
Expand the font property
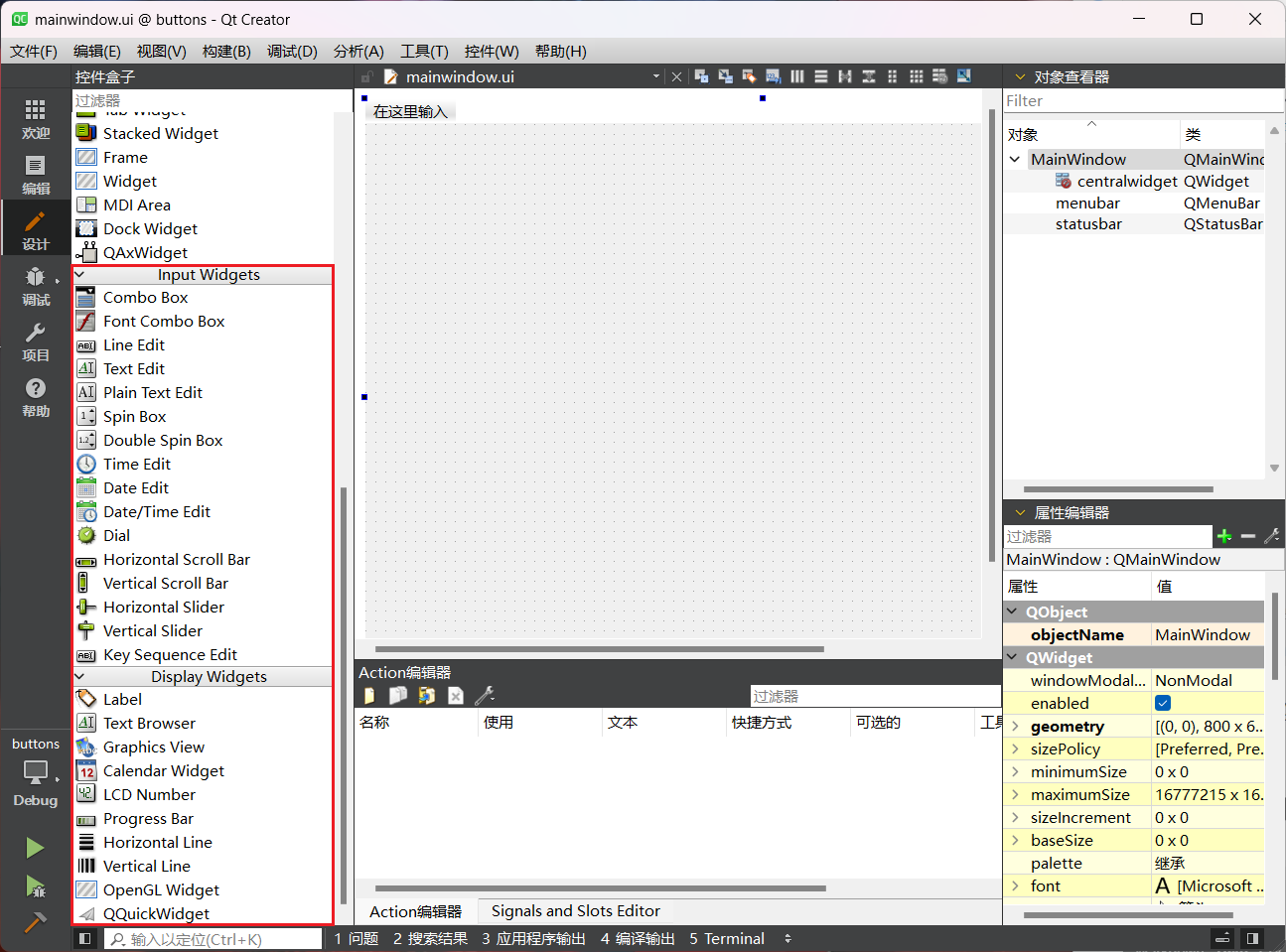click(x=1015, y=885)
